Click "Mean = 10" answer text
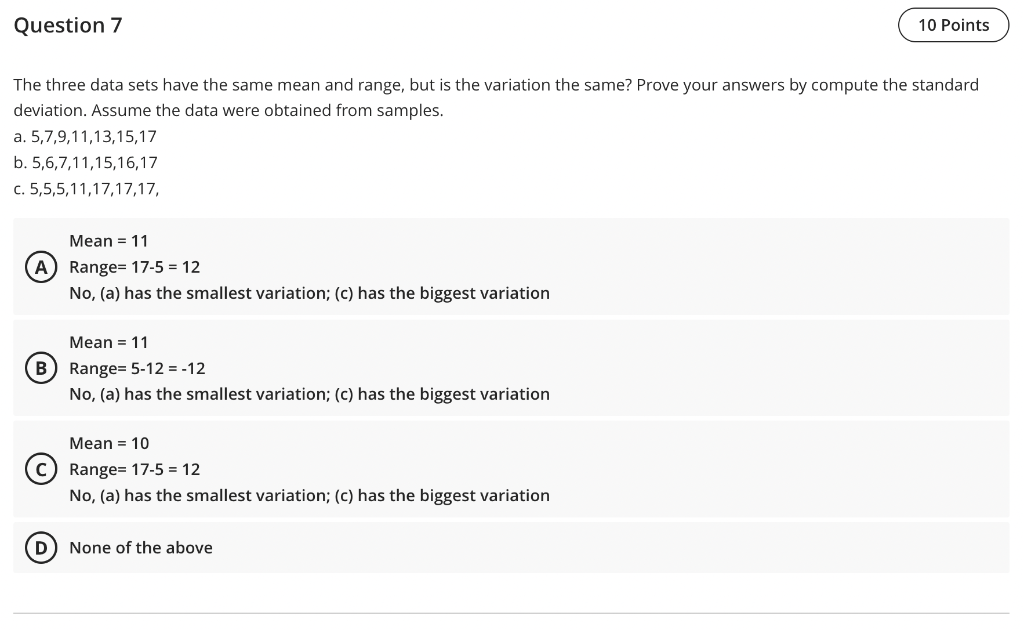 [109, 443]
